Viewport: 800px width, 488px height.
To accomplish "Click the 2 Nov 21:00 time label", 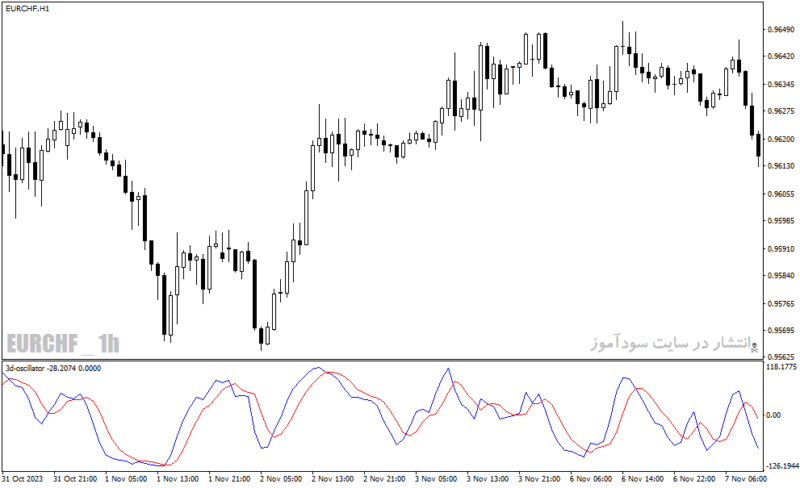I will [385, 479].
